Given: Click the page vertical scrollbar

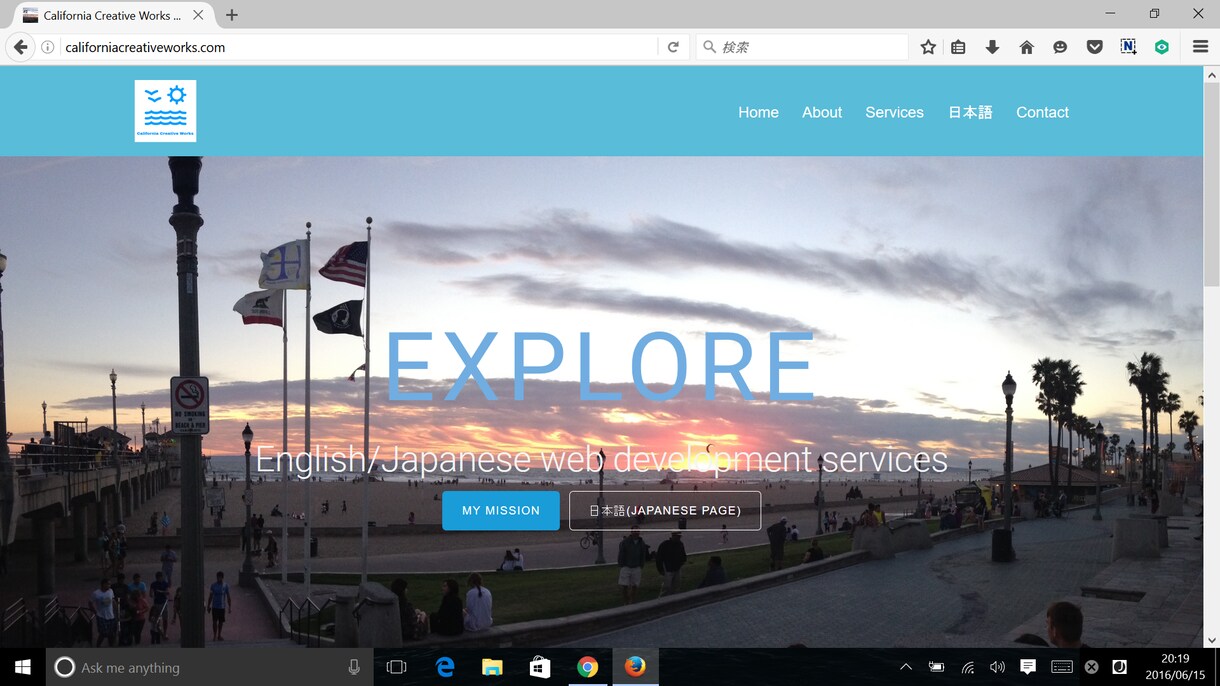Looking at the screenshot, I should tap(1211, 357).
